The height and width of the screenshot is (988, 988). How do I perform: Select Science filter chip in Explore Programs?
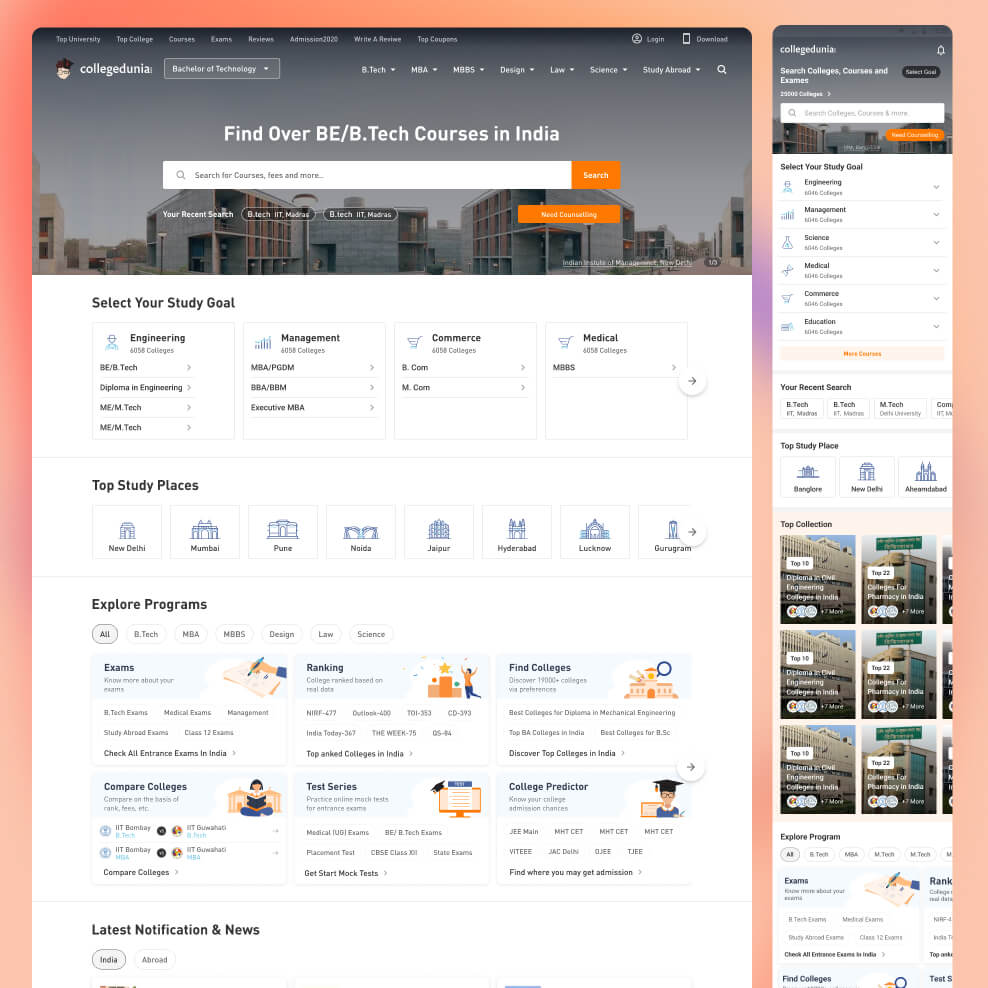(x=371, y=634)
